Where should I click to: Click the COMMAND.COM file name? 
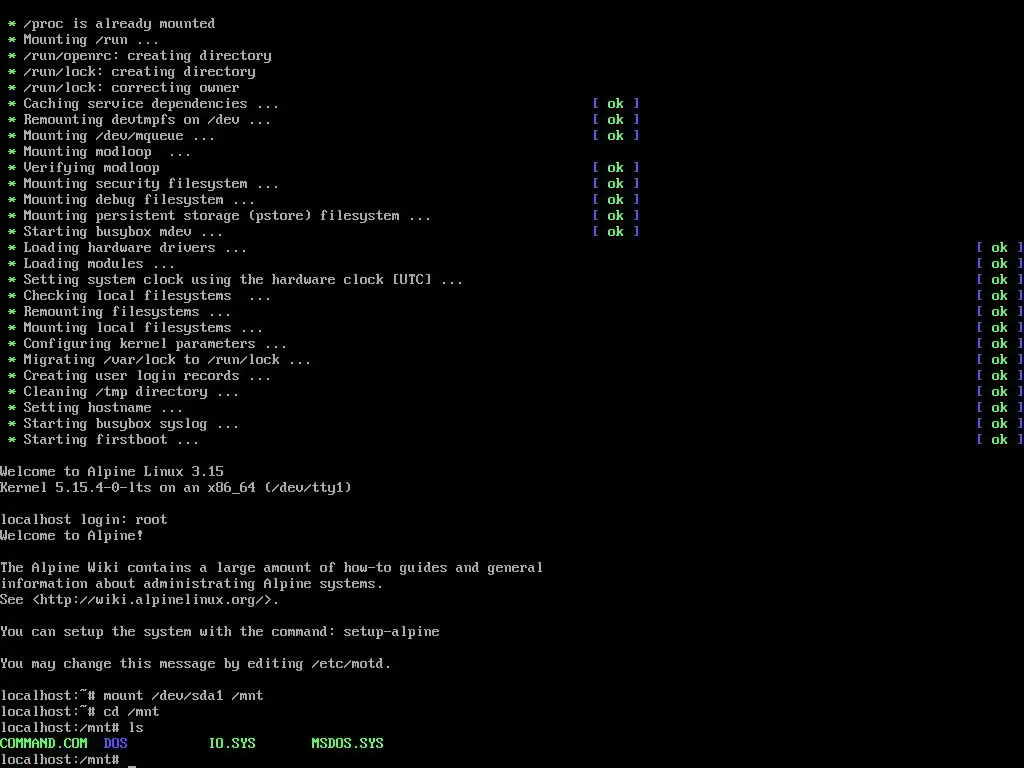coord(44,743)
